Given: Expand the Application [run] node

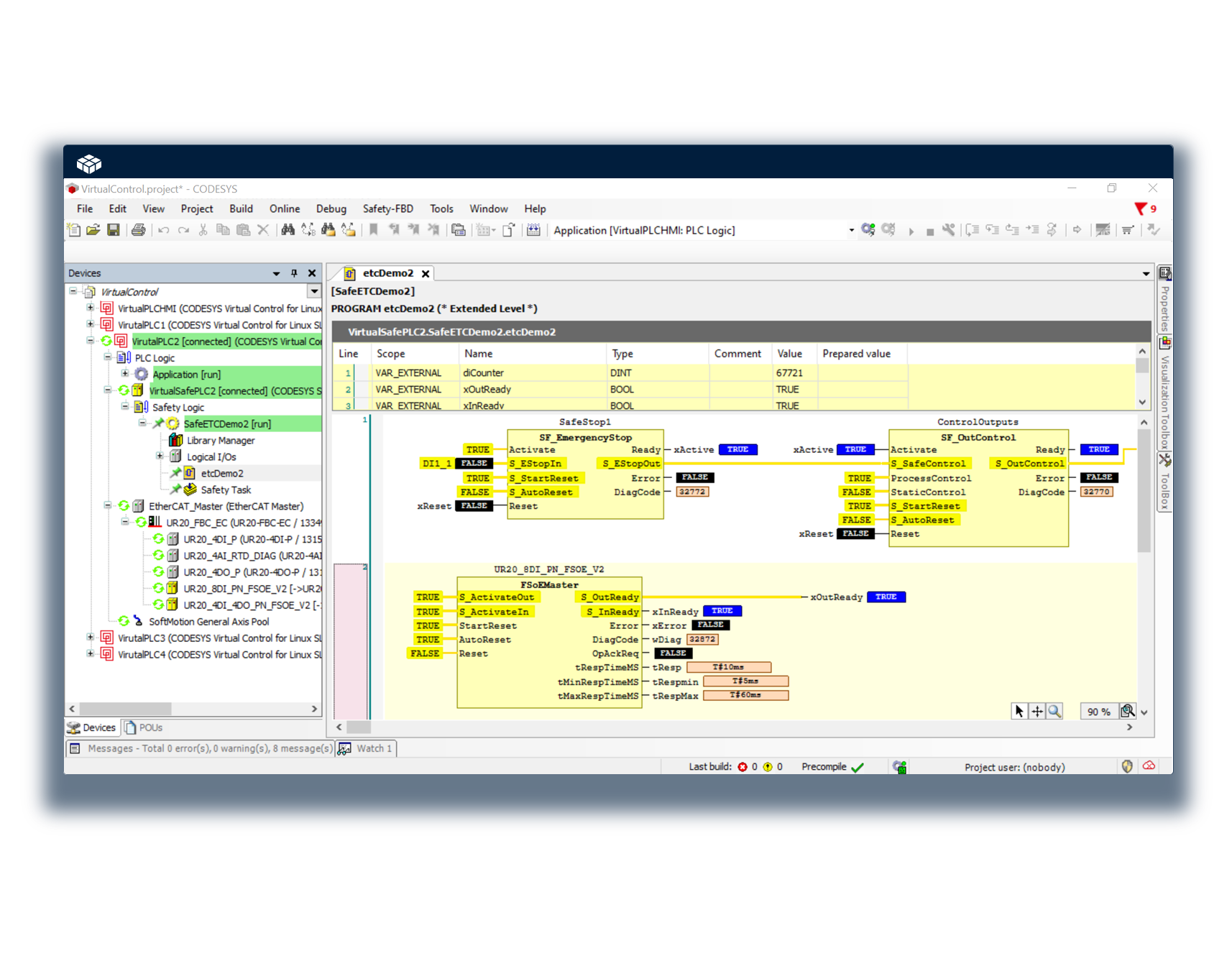Looking at the screenshot, I should 125,374.
